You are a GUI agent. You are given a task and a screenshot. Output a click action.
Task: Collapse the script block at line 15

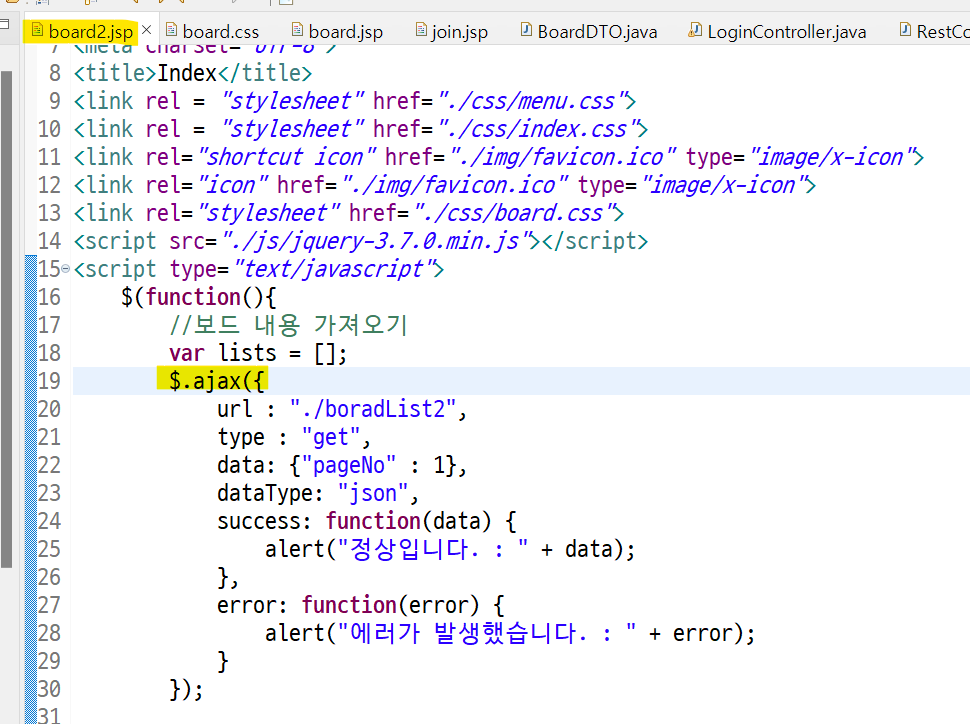66,269
